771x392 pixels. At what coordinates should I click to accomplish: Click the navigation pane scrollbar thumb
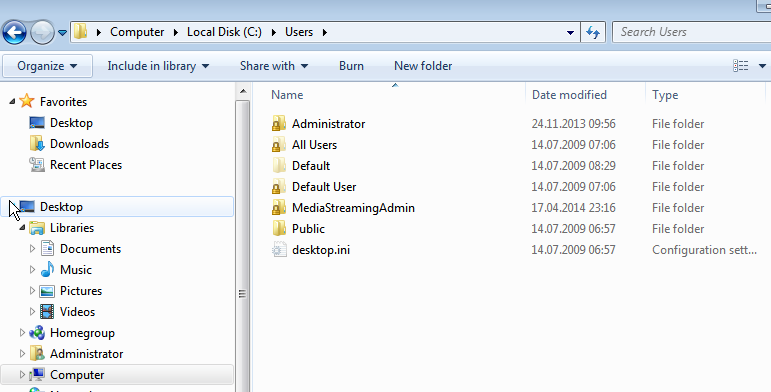pos(243,246)
